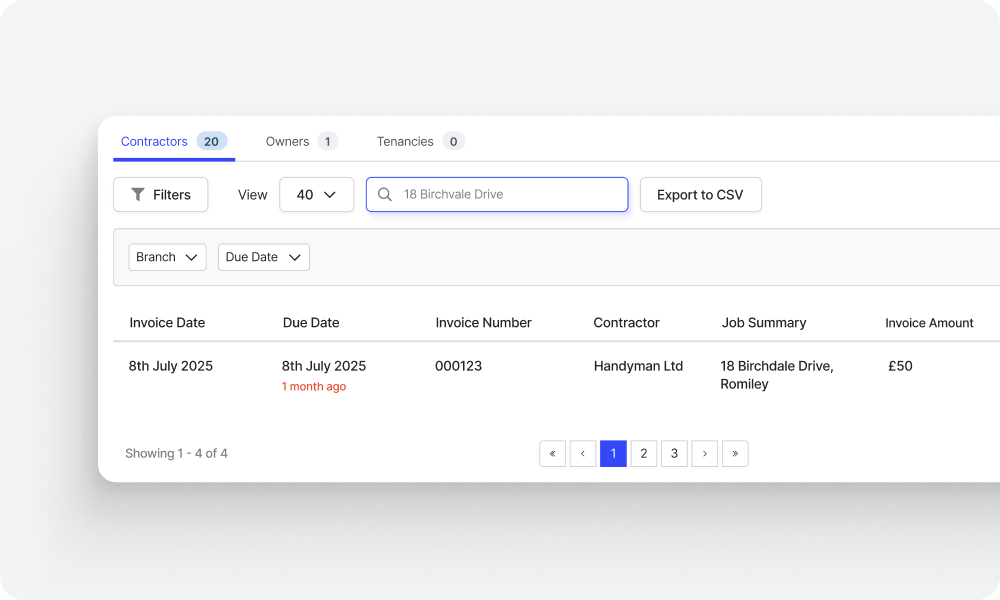Open the Branch filter dropdown
The width and height of the screenshot is (1000, 600).
[x=167, y=257]
